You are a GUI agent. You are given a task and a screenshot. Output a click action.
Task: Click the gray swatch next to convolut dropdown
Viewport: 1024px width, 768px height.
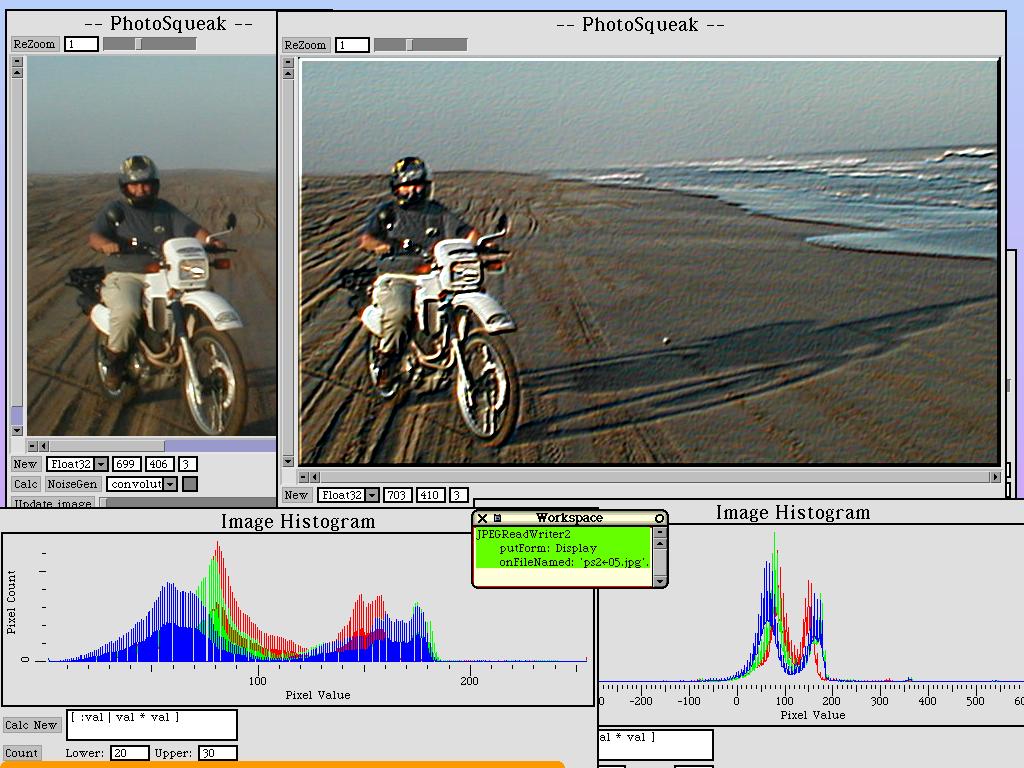[x=189, y=484]
